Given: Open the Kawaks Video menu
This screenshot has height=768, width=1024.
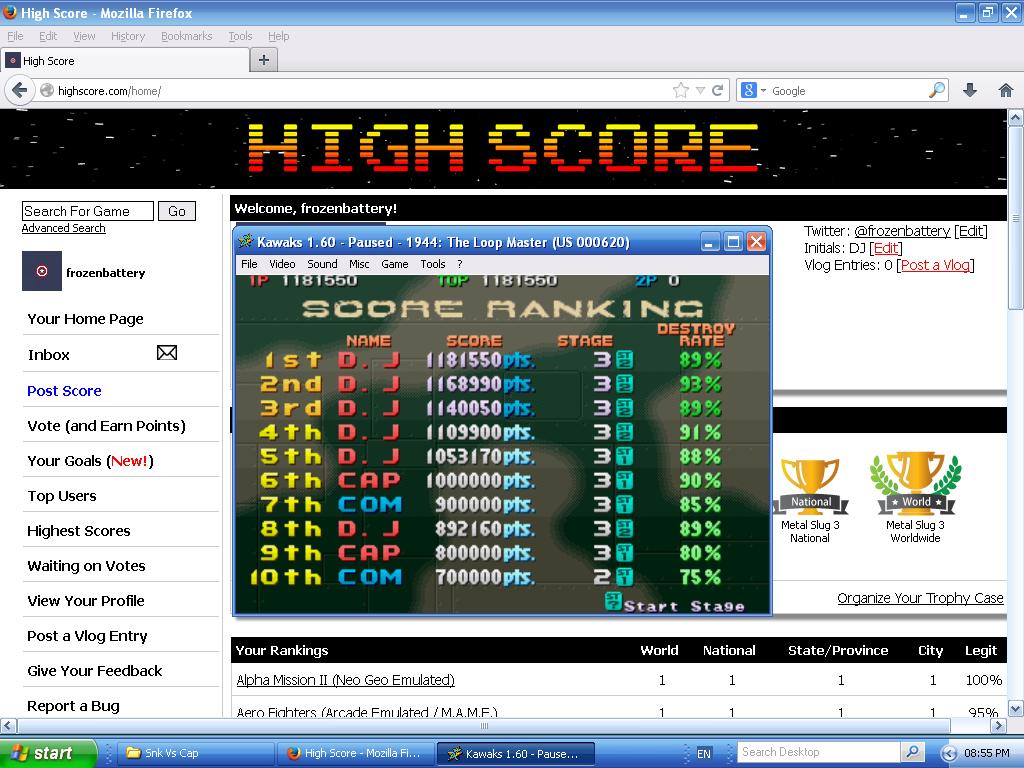Looking at the screenshot, I should (282, 264).
